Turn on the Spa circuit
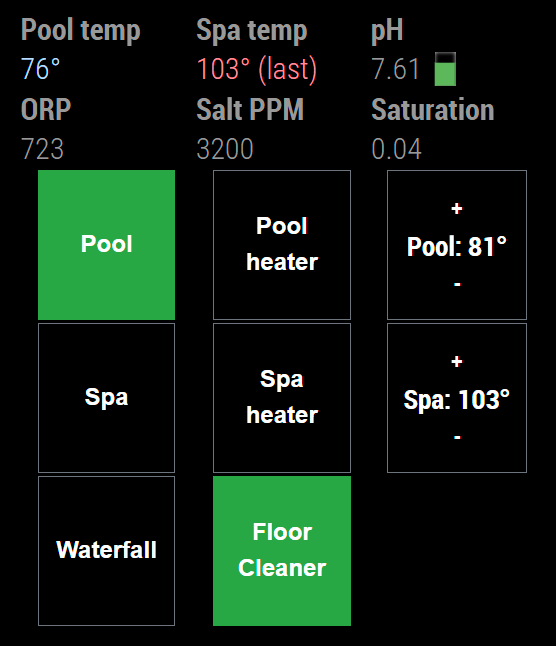The image size is (556, 646). [106, 398]
